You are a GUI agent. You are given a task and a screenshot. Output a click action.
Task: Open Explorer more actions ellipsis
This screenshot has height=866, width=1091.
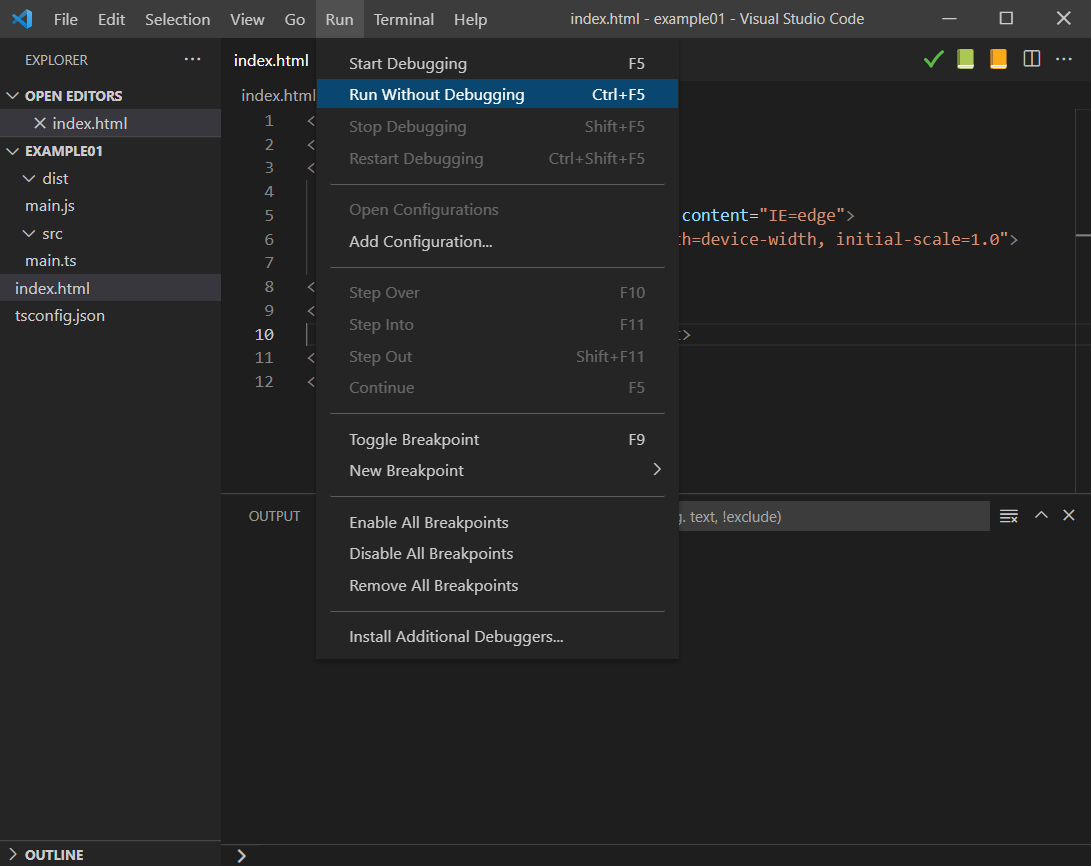click(x=193, y=60)
